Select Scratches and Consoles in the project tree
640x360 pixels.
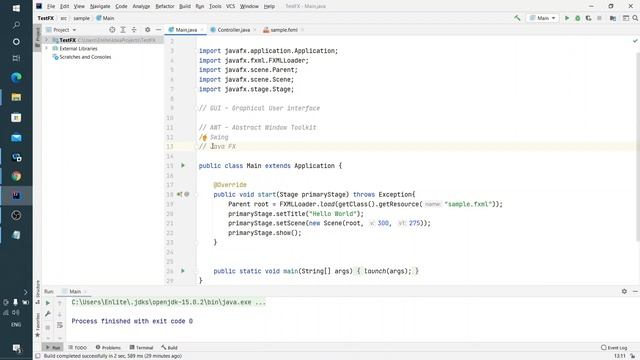coord(85,57)
